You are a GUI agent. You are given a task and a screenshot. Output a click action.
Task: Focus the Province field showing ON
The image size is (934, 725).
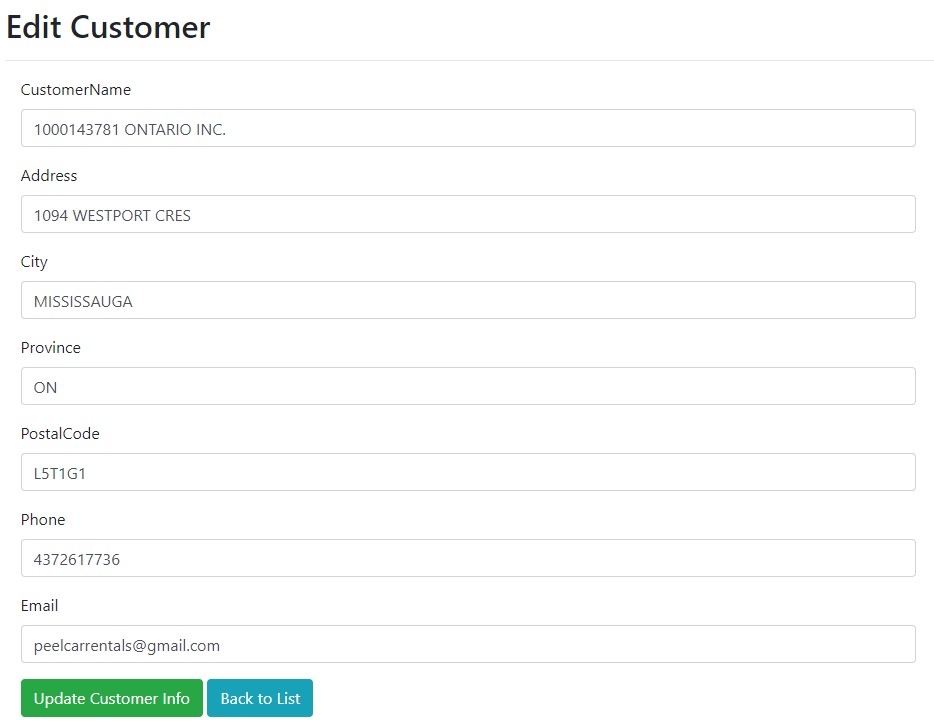tap(468, 386)
